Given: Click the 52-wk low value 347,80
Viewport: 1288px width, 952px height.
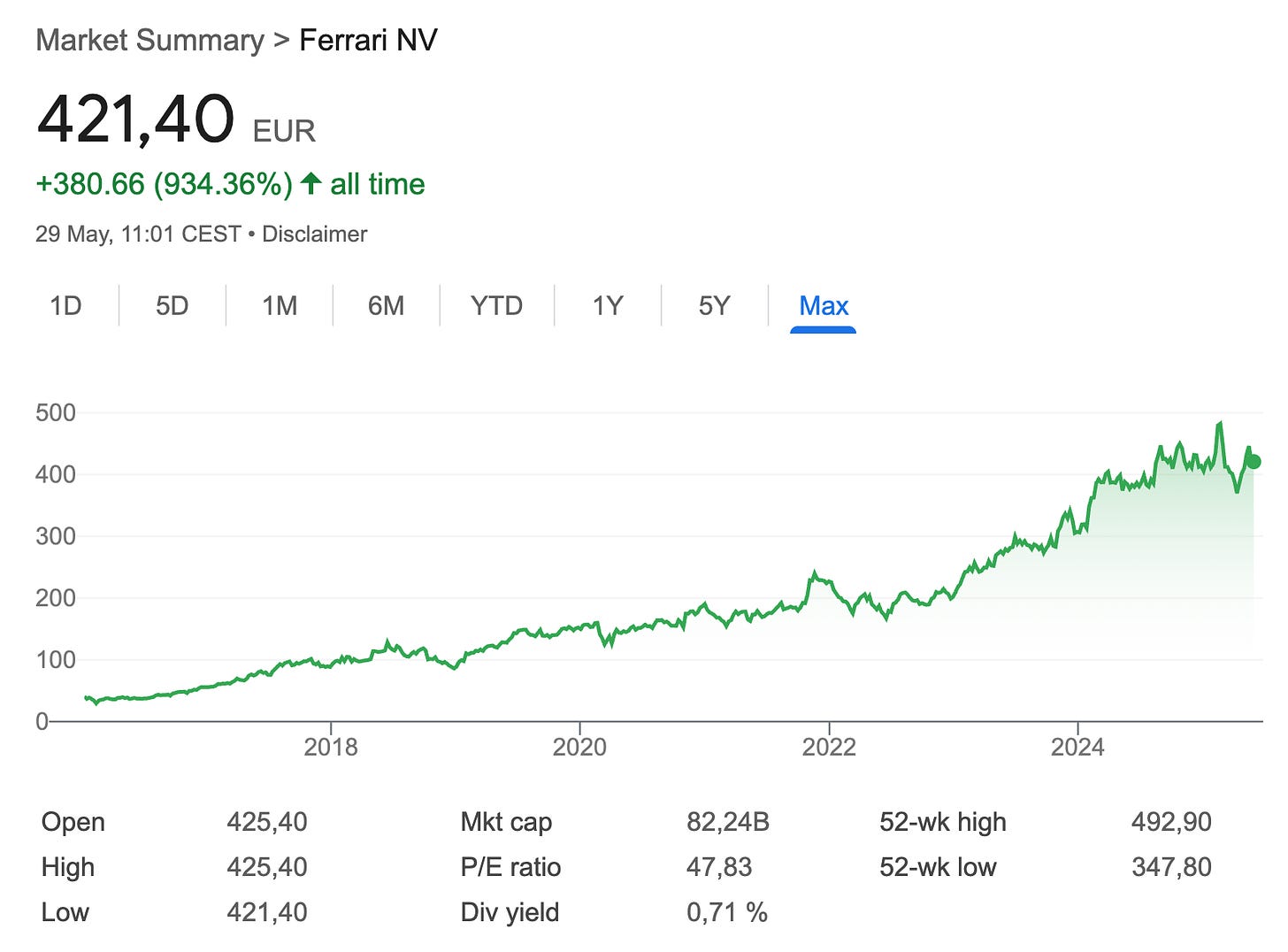Looking at the screenshot, I should [x=1171, y=867].
